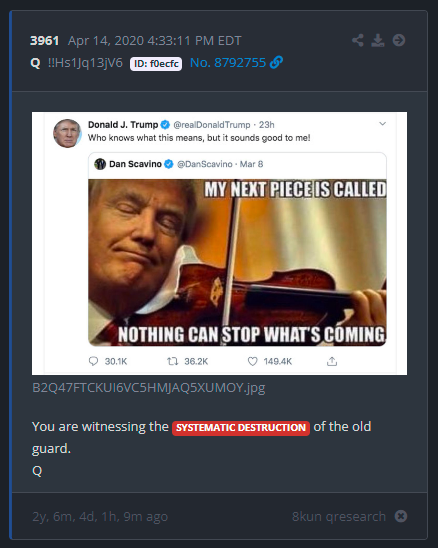438x548 pixels.
Task: Click the SYSTEMATIC DESTRUCTION red highlight tag
Action: click(241, 428)
